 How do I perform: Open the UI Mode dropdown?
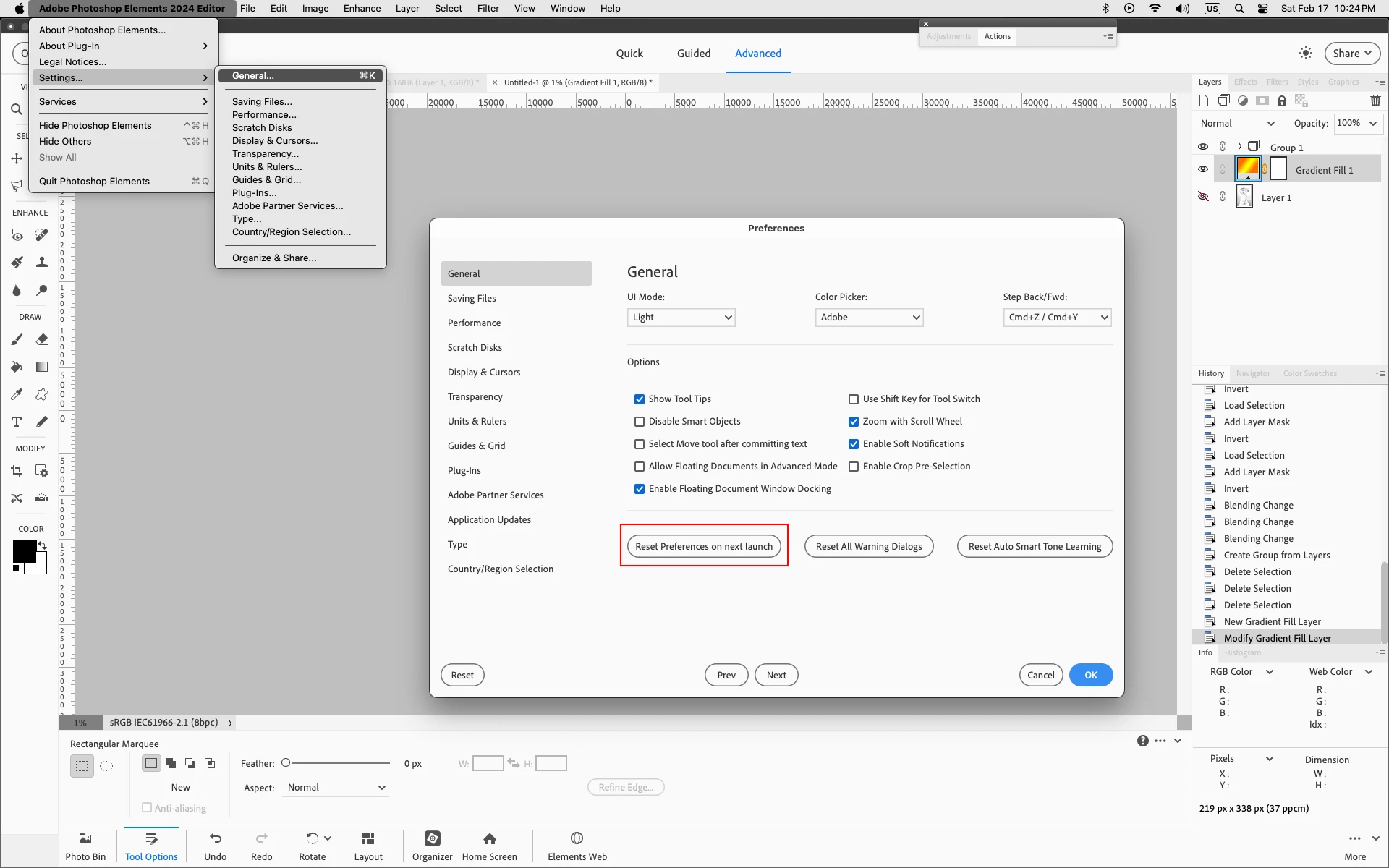point(681,318)
